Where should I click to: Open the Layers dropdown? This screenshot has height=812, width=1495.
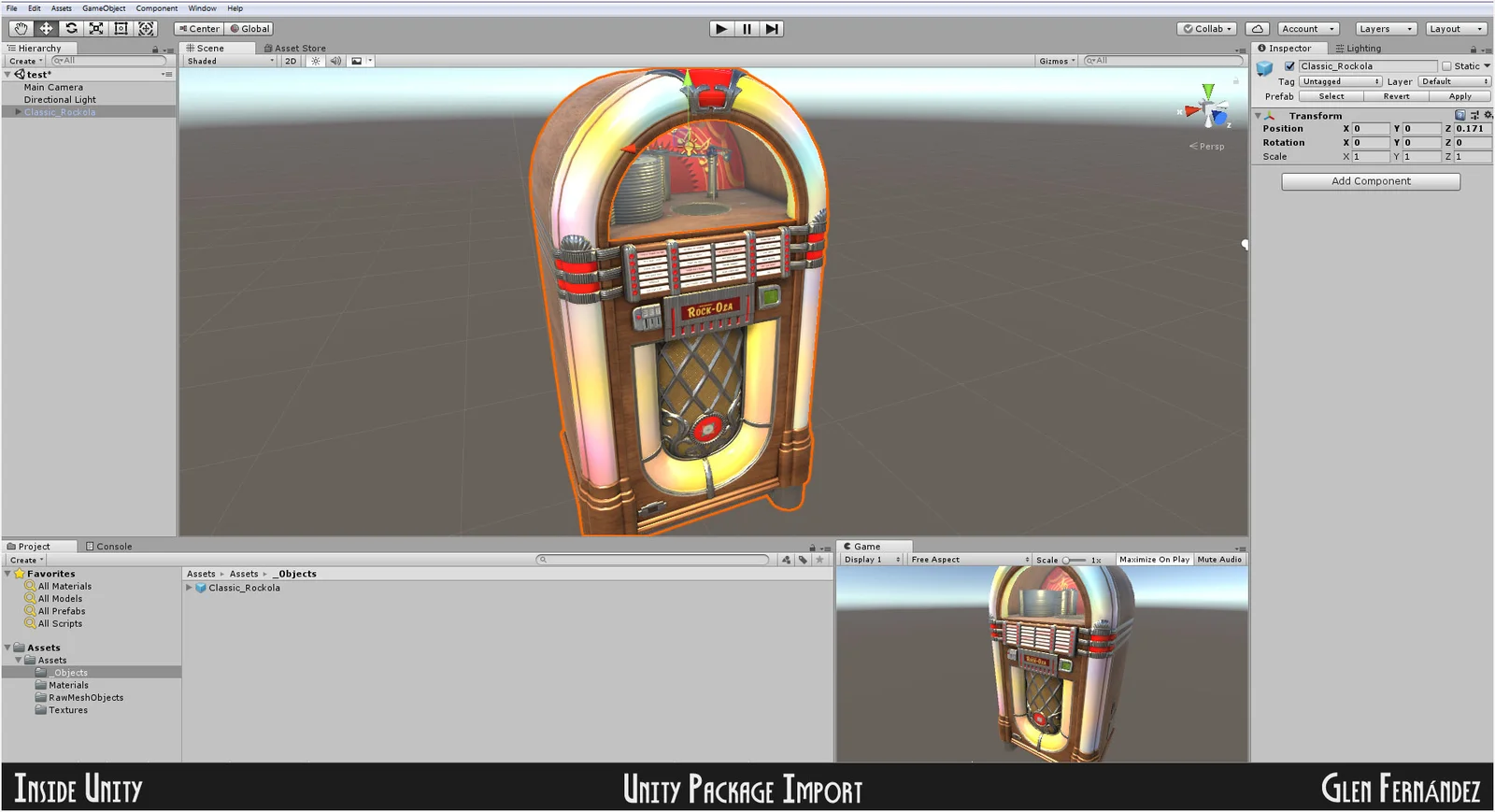coord(1387,29)
